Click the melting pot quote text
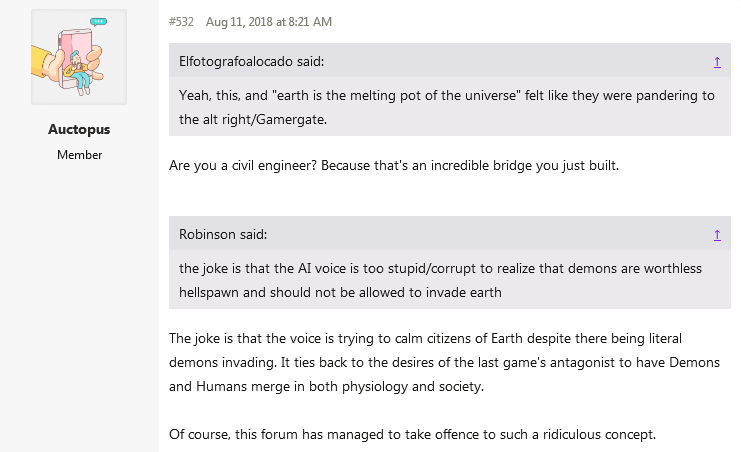741x452 pixels. coord(447,107)
